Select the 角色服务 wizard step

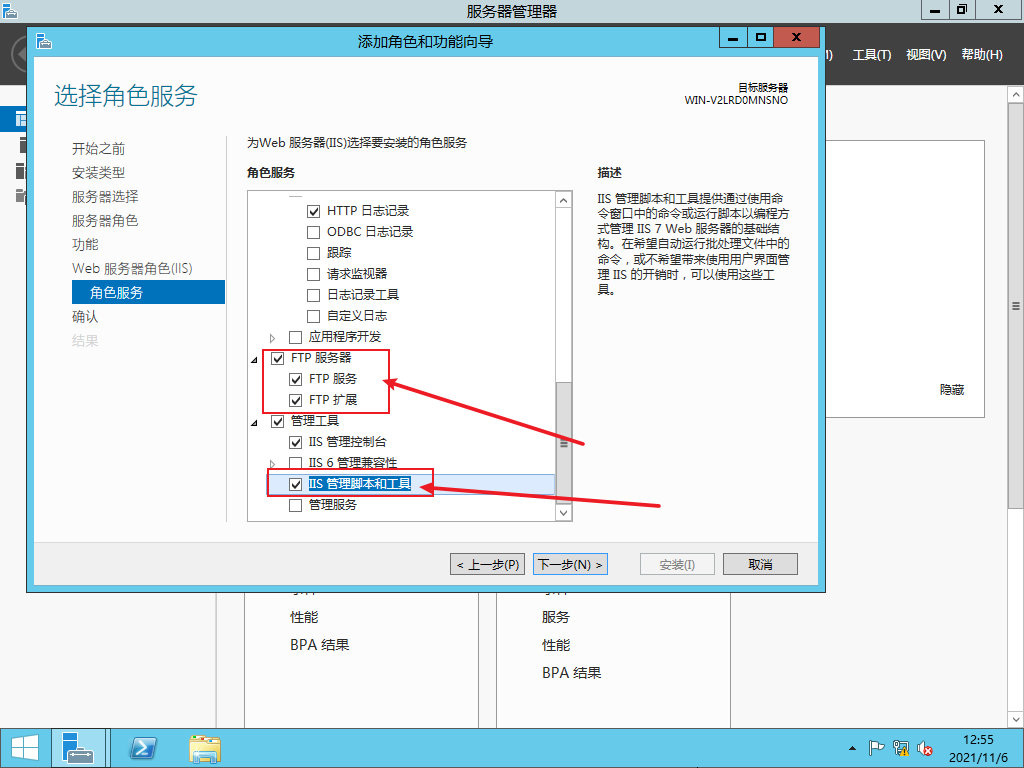[x=148, y=292]
